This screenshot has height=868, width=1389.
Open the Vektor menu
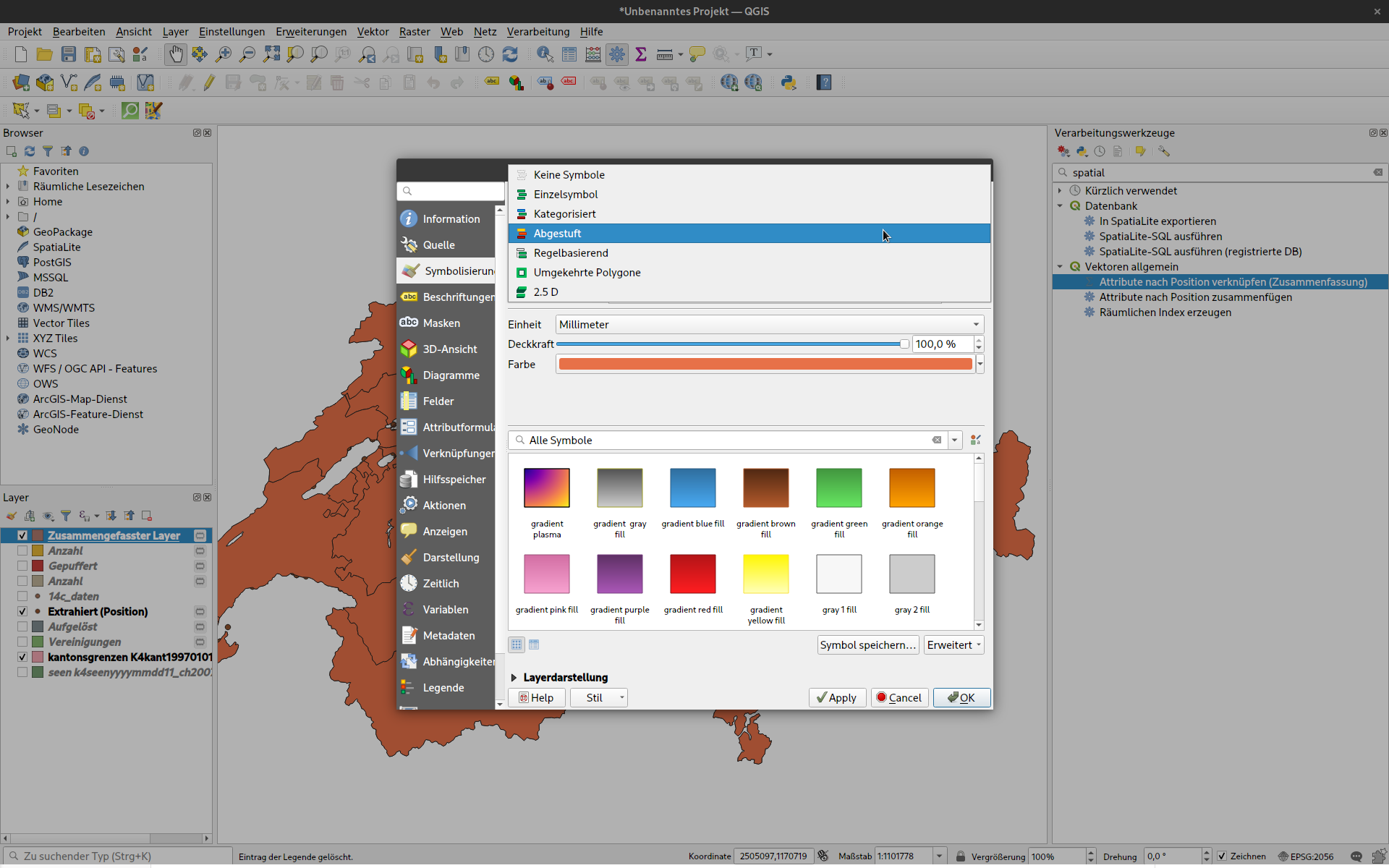[373, 32]
